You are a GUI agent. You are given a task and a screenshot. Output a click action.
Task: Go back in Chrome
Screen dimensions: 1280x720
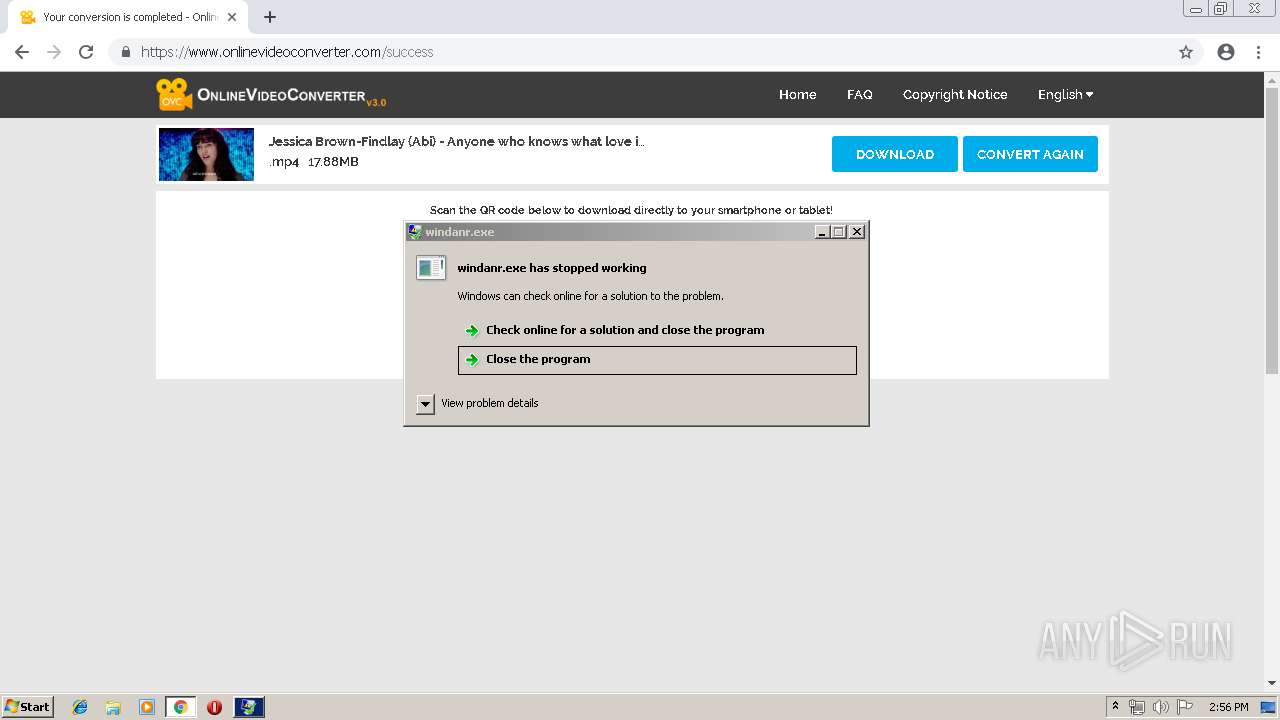(22, 52)
